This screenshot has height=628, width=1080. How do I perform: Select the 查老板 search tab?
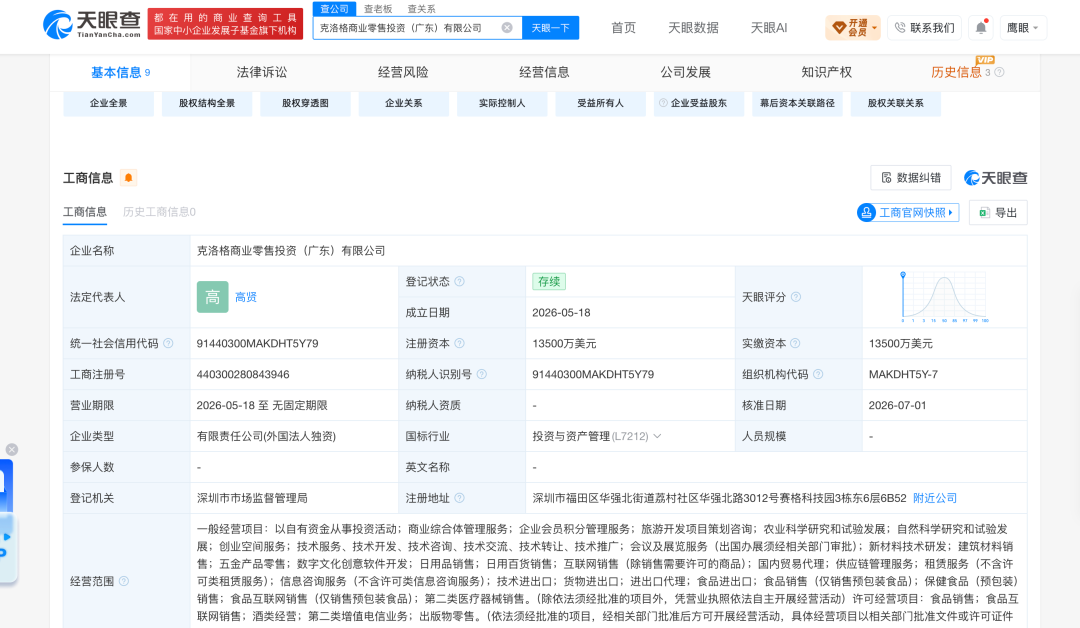(378, 9)
